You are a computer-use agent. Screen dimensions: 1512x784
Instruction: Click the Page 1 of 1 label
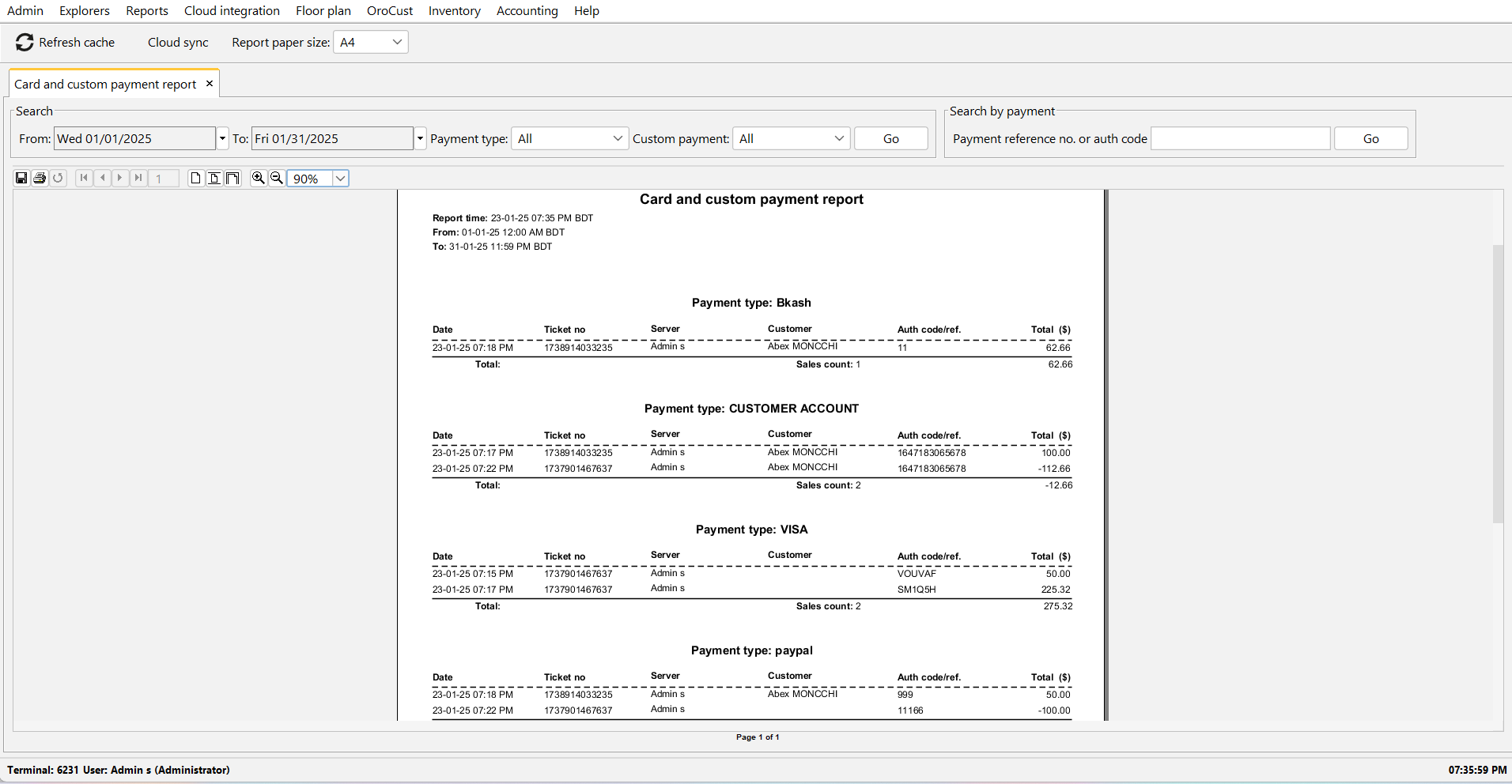point(758,737)
